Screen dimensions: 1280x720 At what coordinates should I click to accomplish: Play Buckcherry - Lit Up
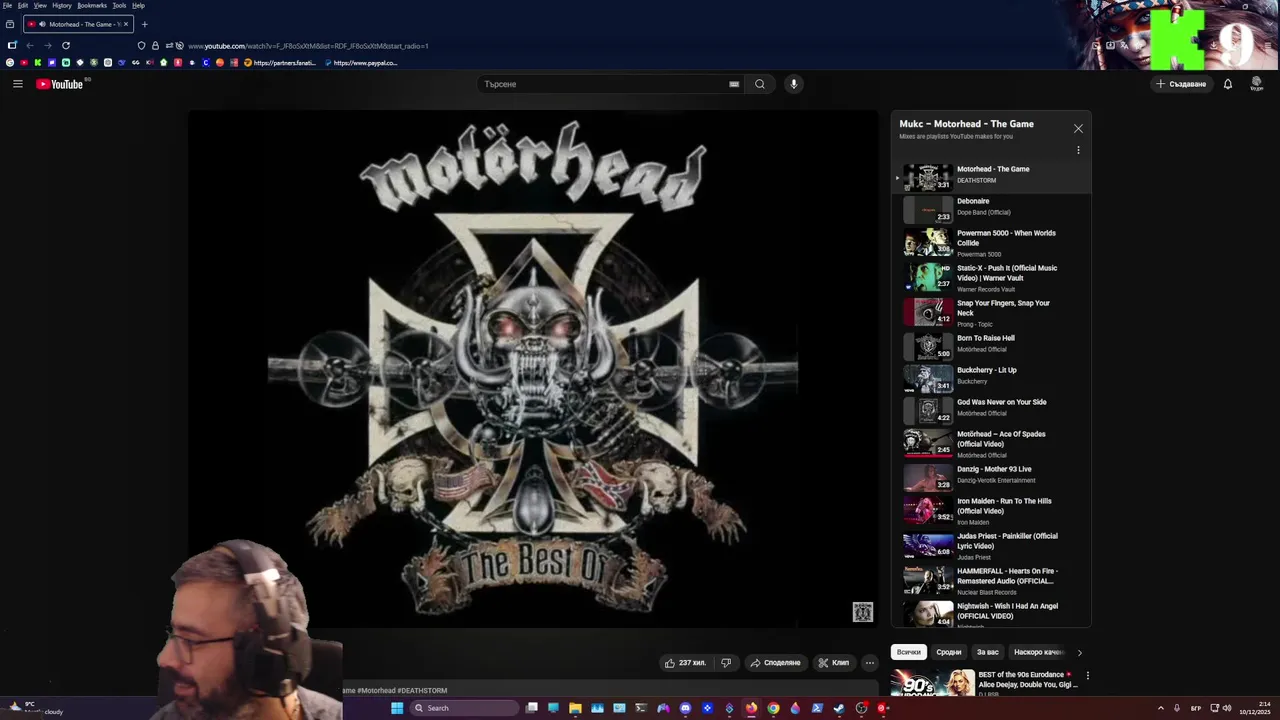992,377
